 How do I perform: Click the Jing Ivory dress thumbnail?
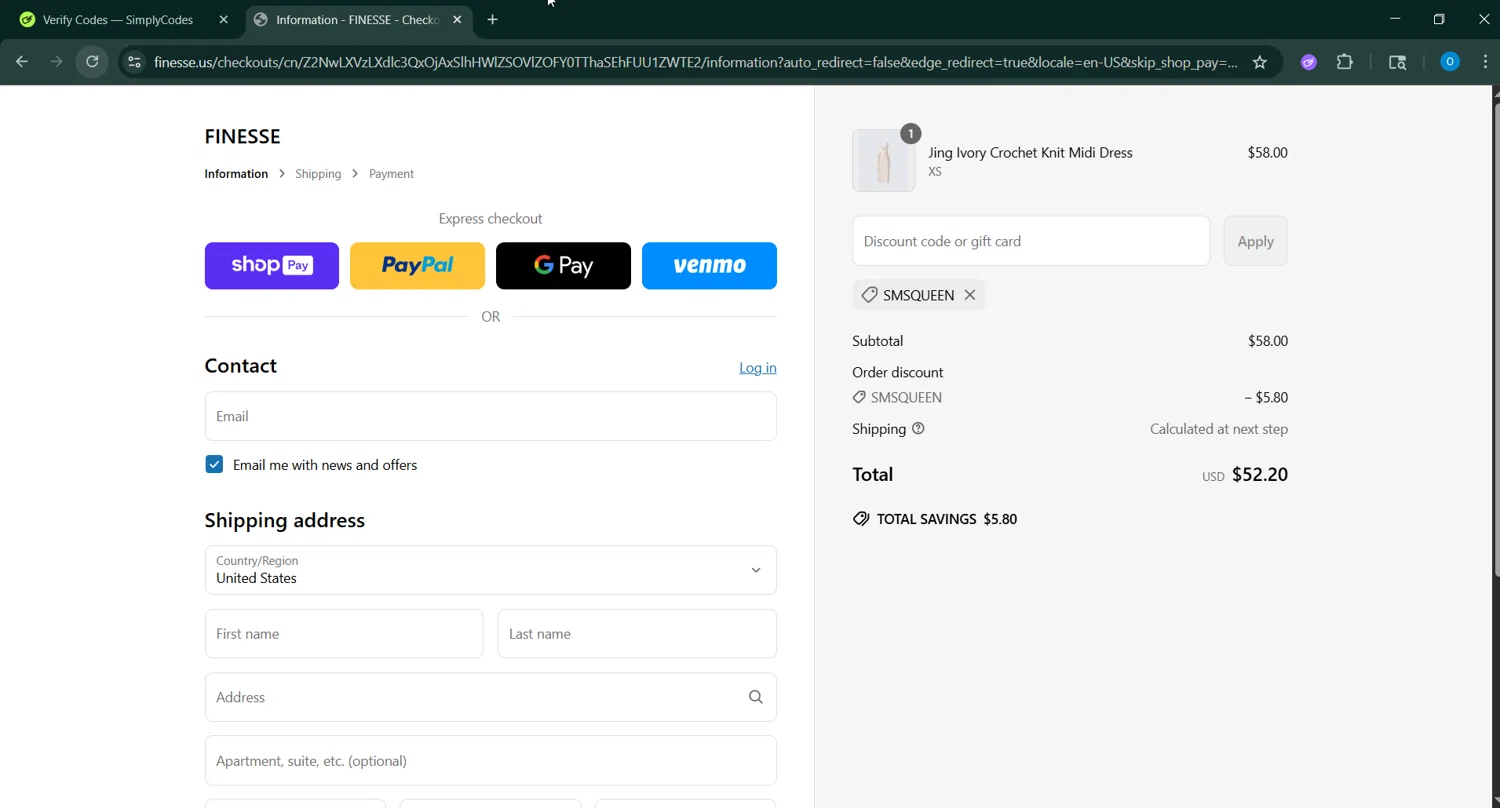point(884,160)
